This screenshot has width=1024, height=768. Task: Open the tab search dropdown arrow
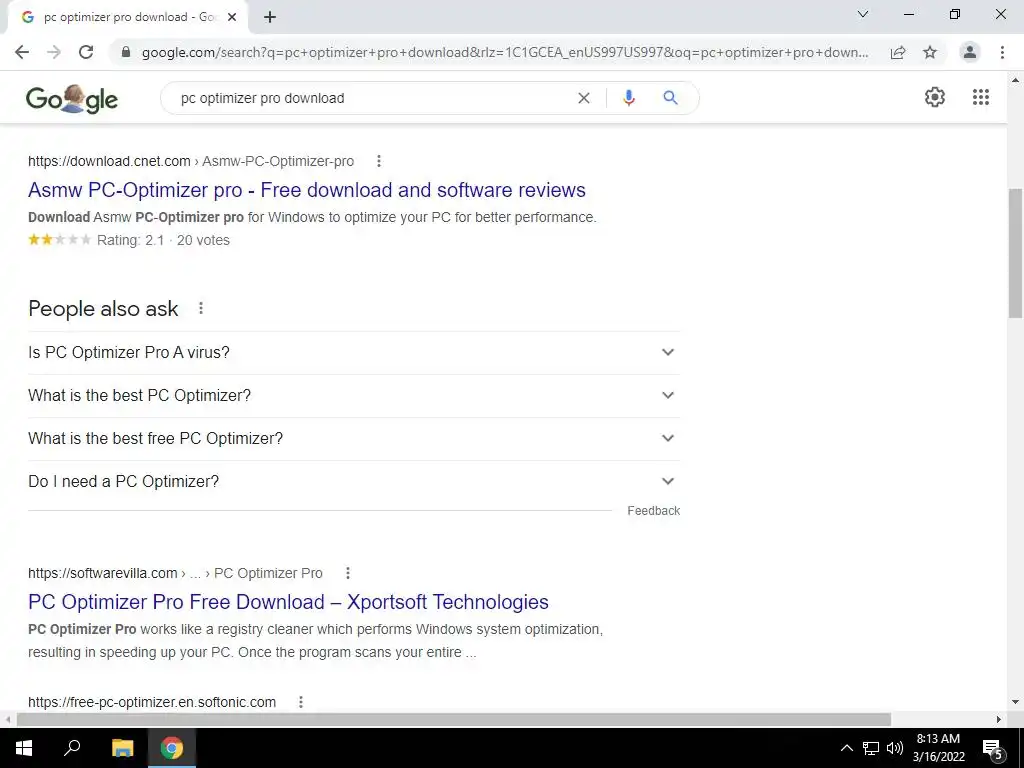click(863, 14)
